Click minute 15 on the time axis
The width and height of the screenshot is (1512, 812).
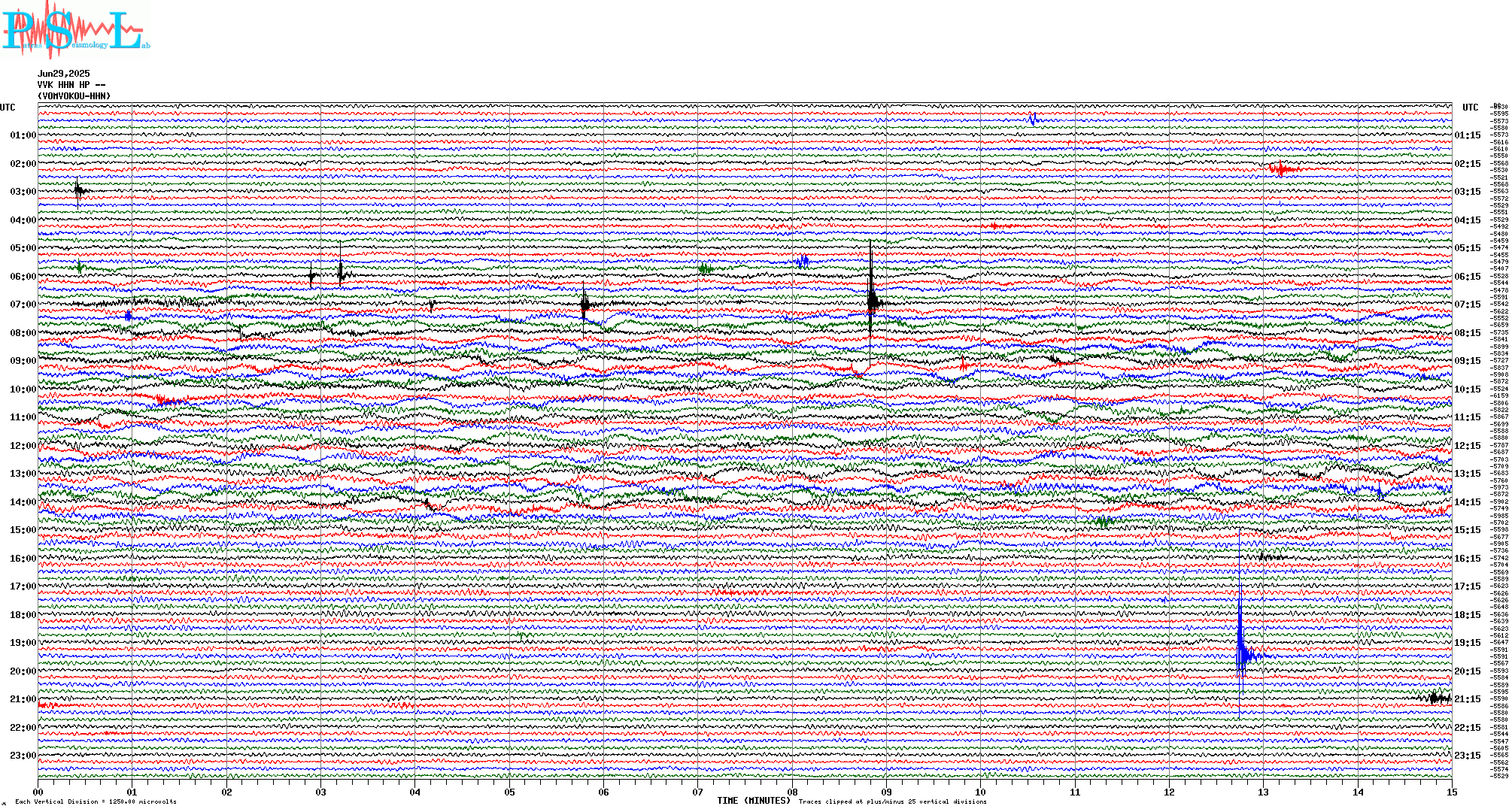click(1452, 792)
